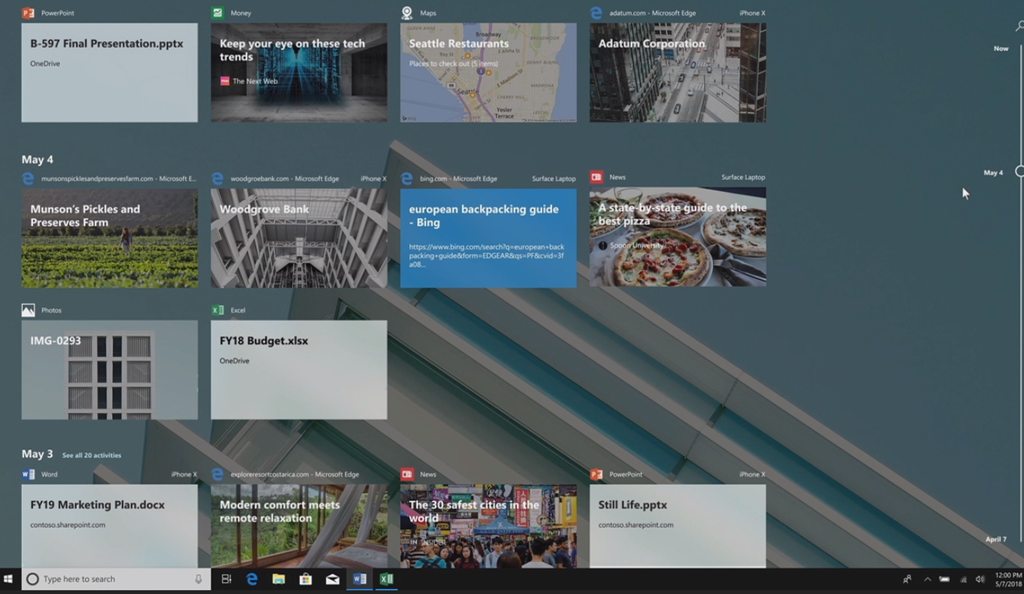Click the Maps app icon above Seattle Restaurants
1024x594 pixels.
pos(407,12)
